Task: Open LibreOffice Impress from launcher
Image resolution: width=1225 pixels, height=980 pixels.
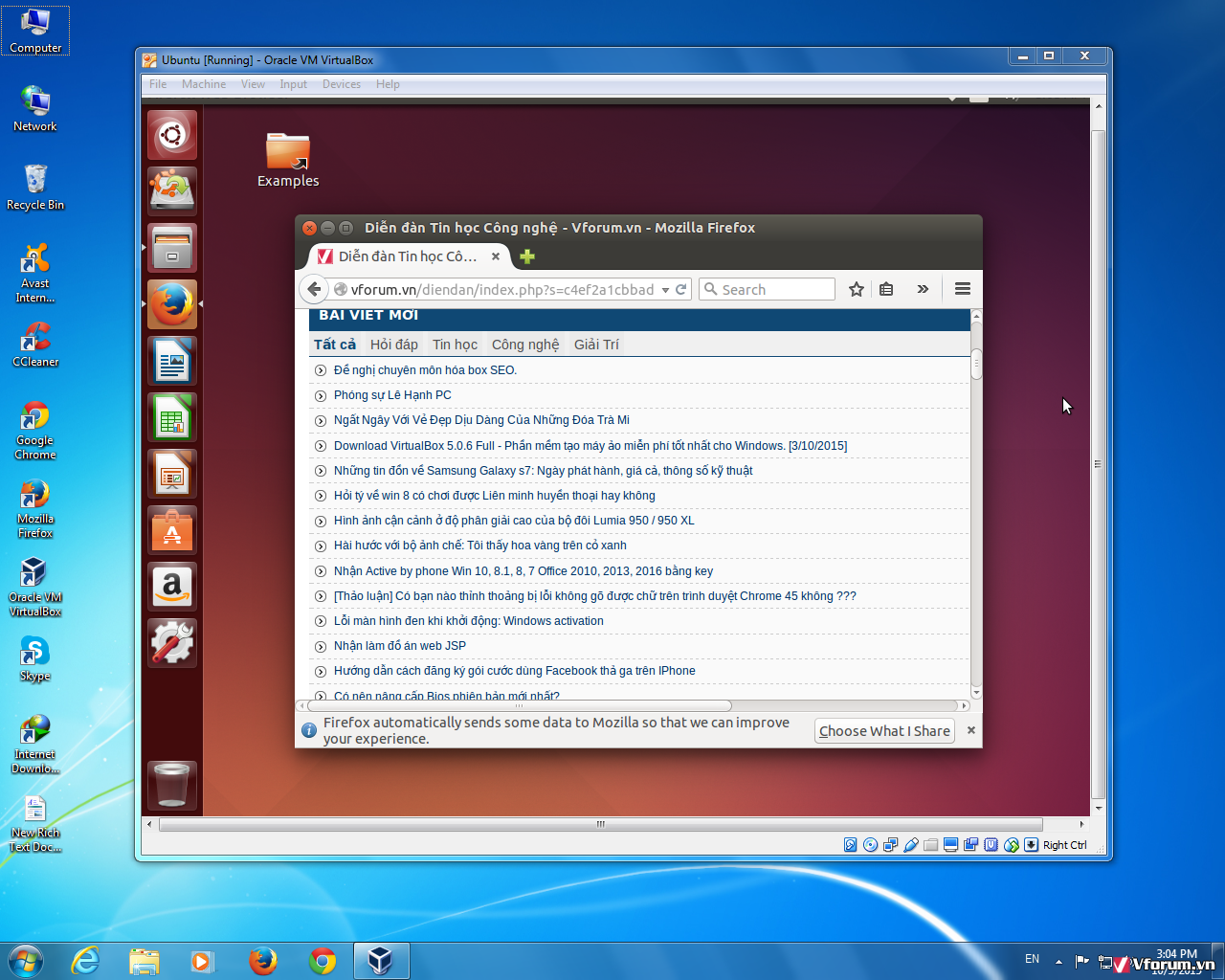Action: pos(172,474)
